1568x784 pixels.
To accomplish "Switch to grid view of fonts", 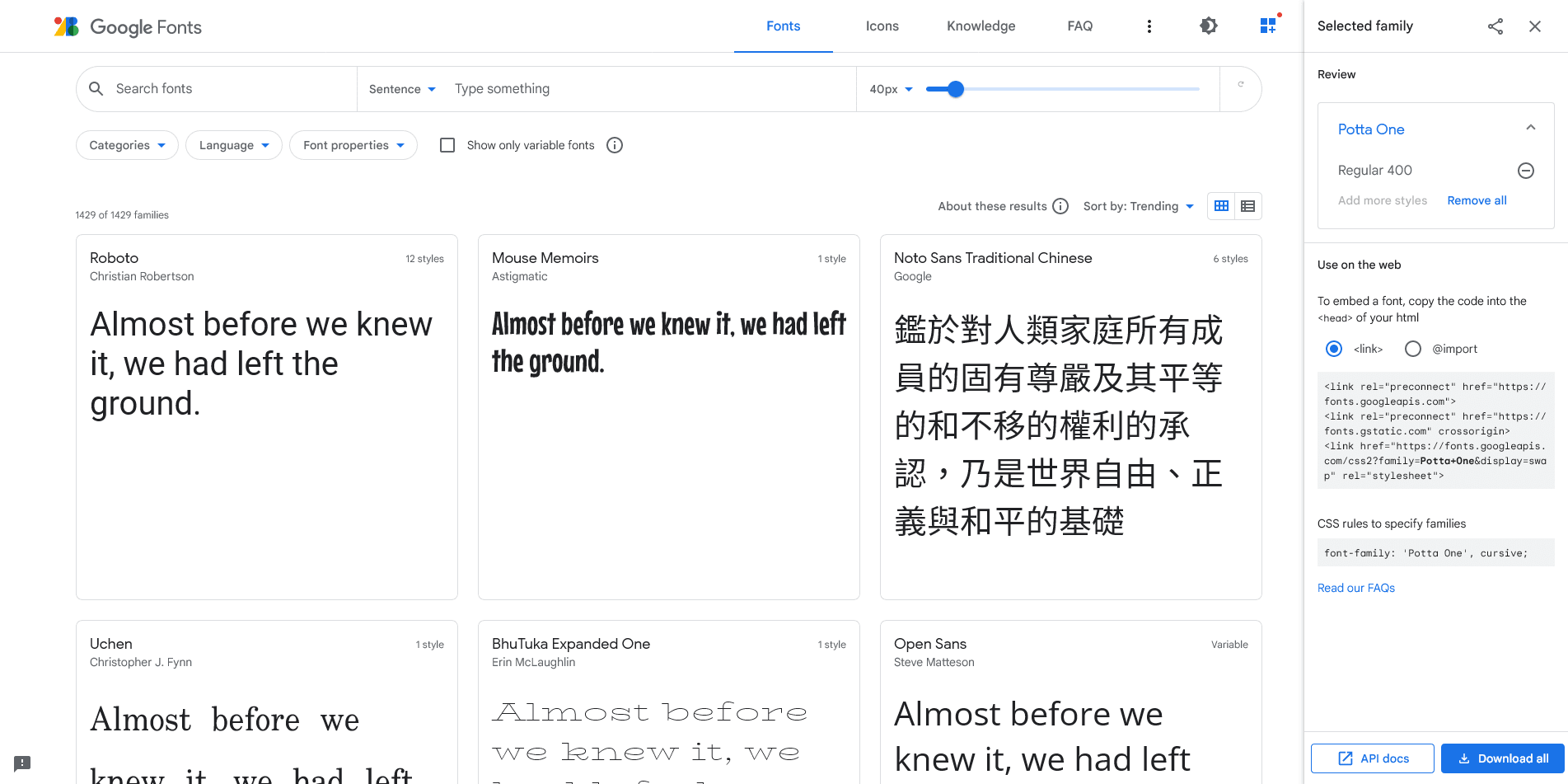I will pos(1220,205).
